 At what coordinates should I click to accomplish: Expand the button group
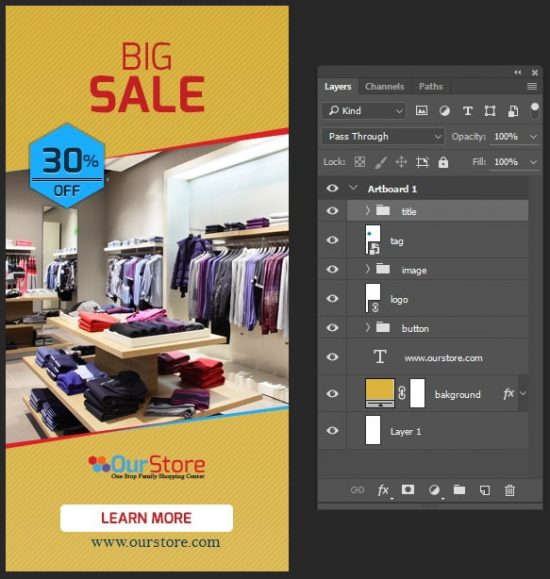[x=367, y=327]
